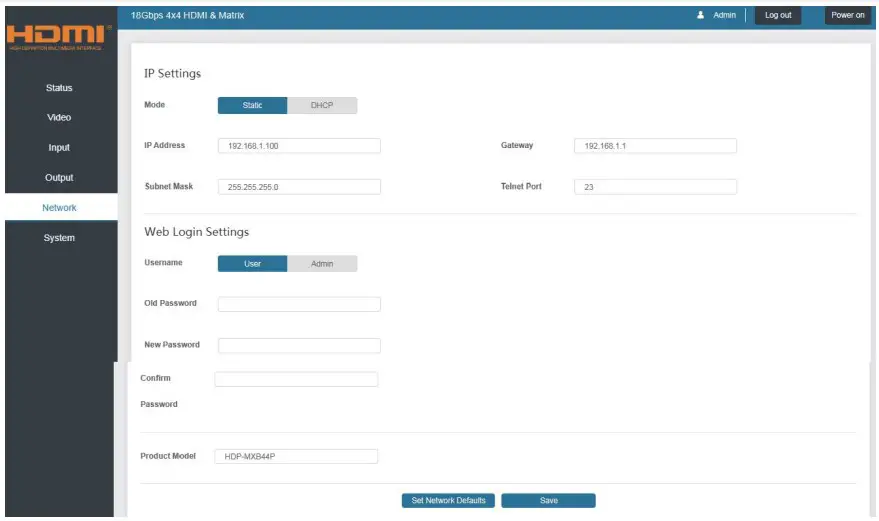This screenshot has height=521, width=879.
Task: Click the Admin account label
Action: click(724, 15)
